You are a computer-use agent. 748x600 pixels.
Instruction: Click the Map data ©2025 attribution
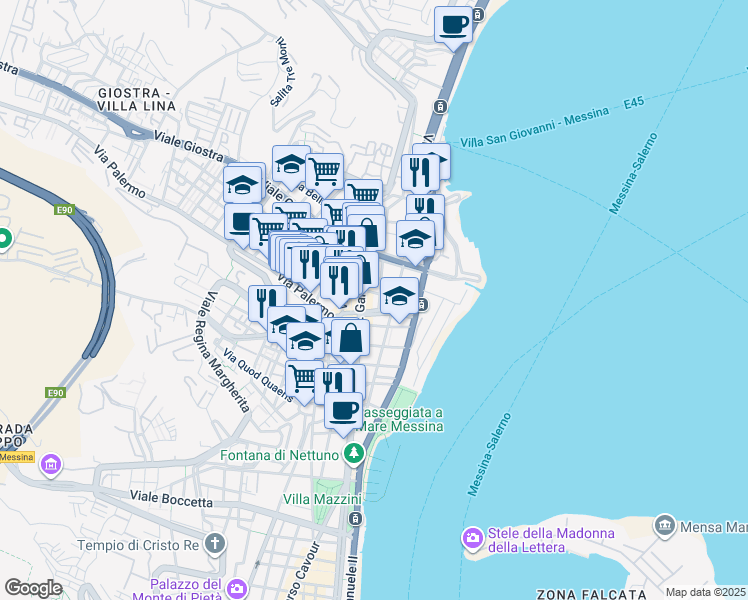coord(706,592)
